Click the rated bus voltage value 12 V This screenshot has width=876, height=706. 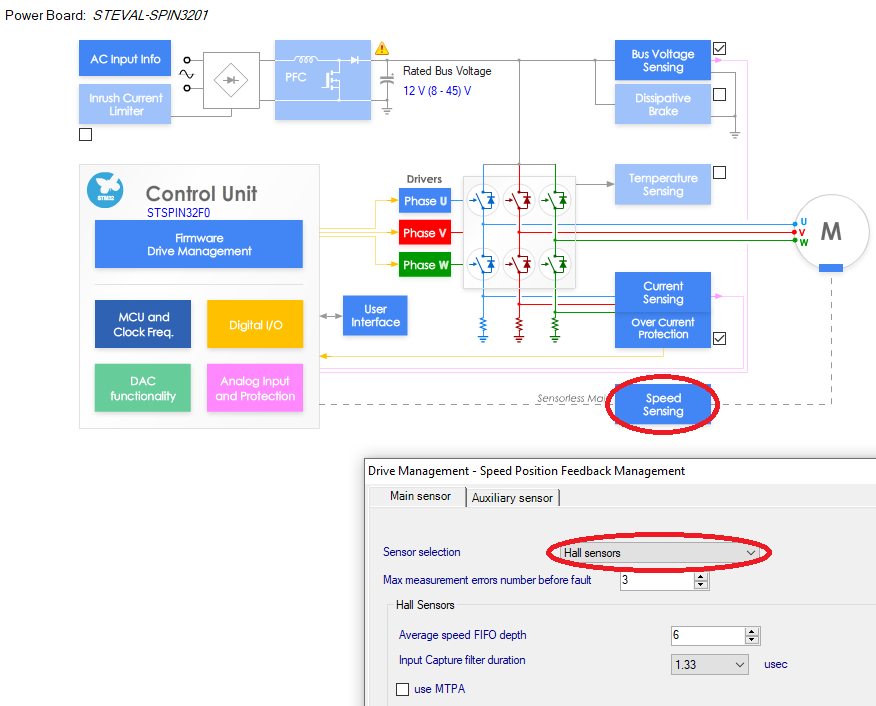pos(437,90)
